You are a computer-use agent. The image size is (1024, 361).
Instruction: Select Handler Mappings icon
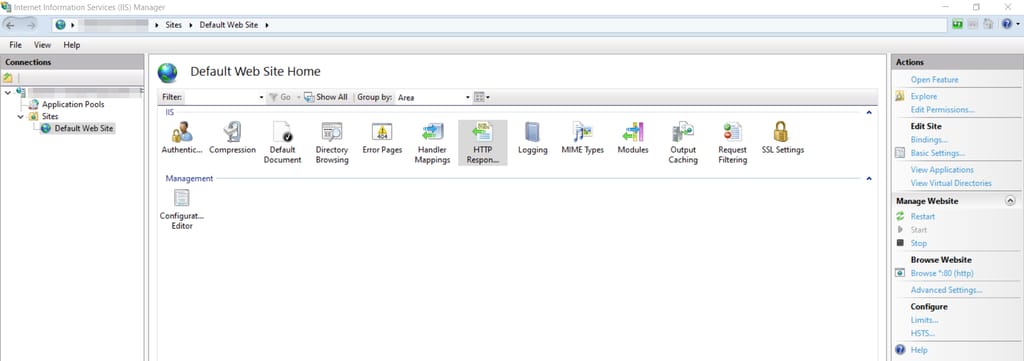(x=432, y=143)
